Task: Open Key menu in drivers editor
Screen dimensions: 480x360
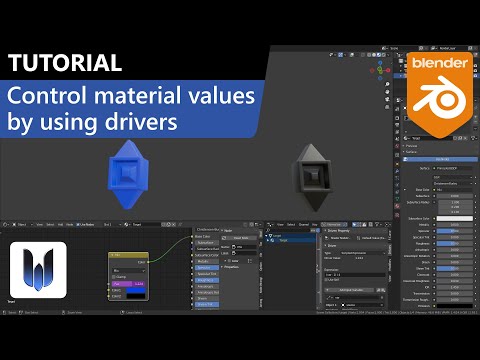Action: (315, 225)
